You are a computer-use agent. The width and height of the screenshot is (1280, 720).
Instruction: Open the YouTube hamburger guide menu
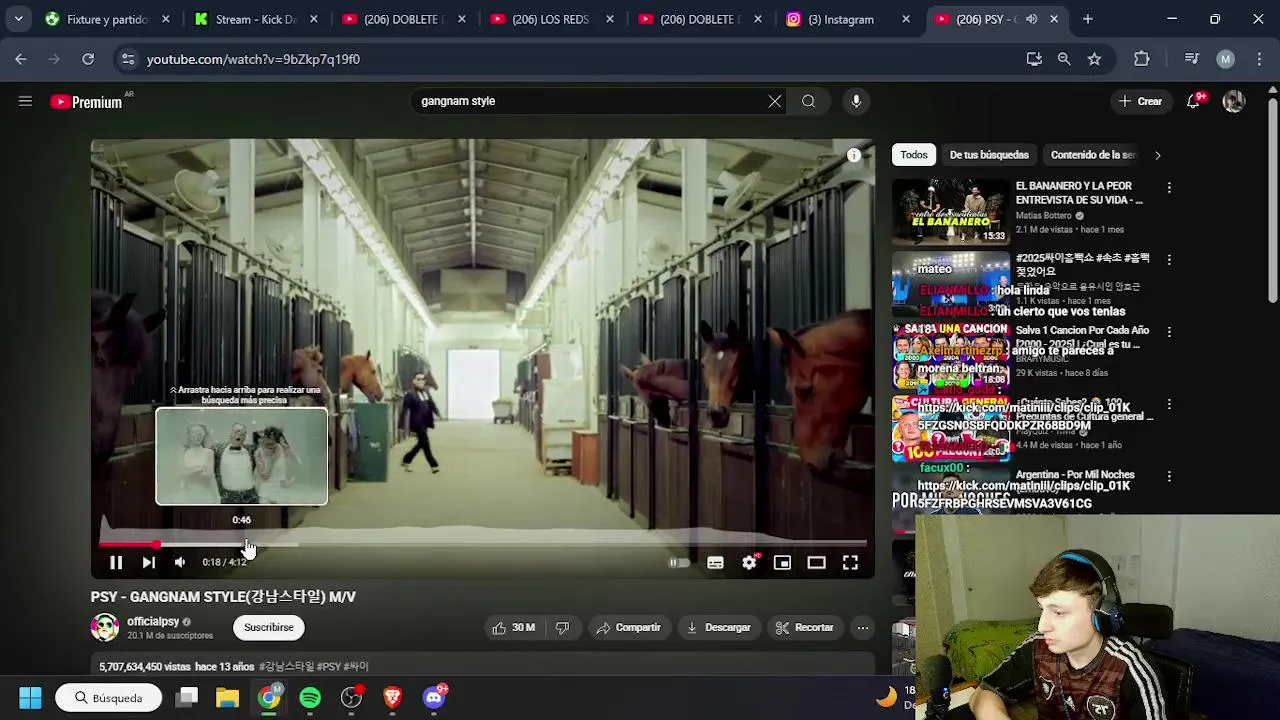[25, 101]
